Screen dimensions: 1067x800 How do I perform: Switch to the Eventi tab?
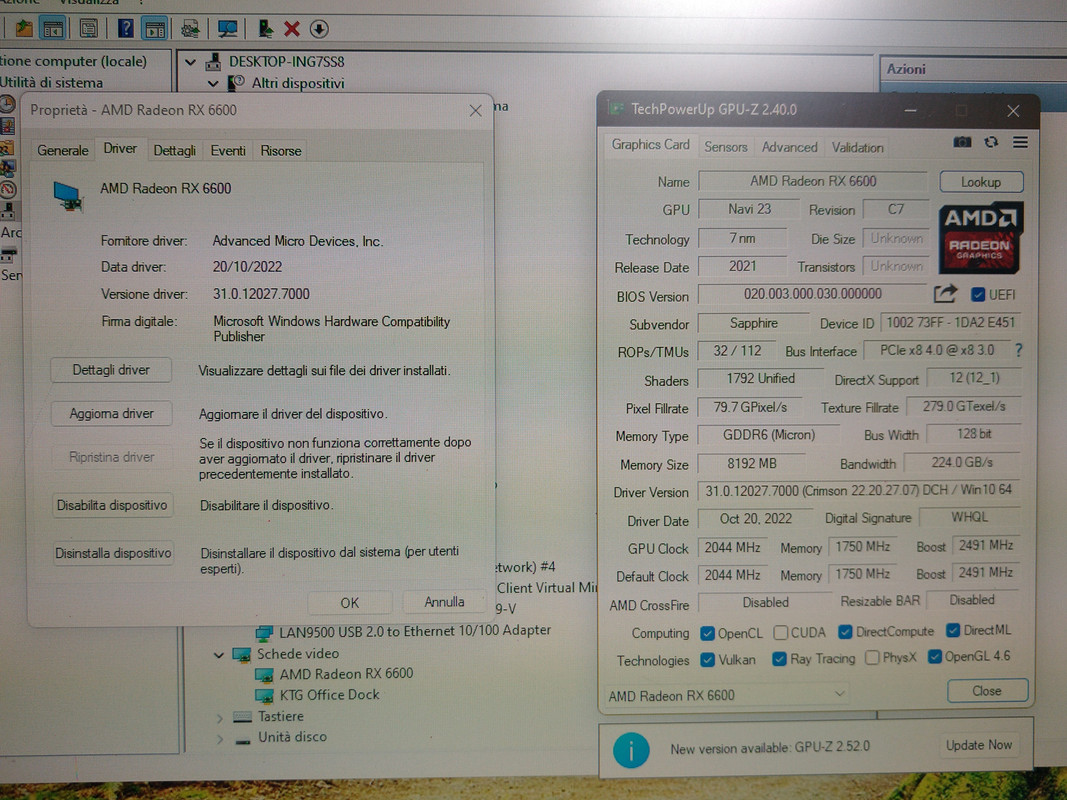(228, 150)
